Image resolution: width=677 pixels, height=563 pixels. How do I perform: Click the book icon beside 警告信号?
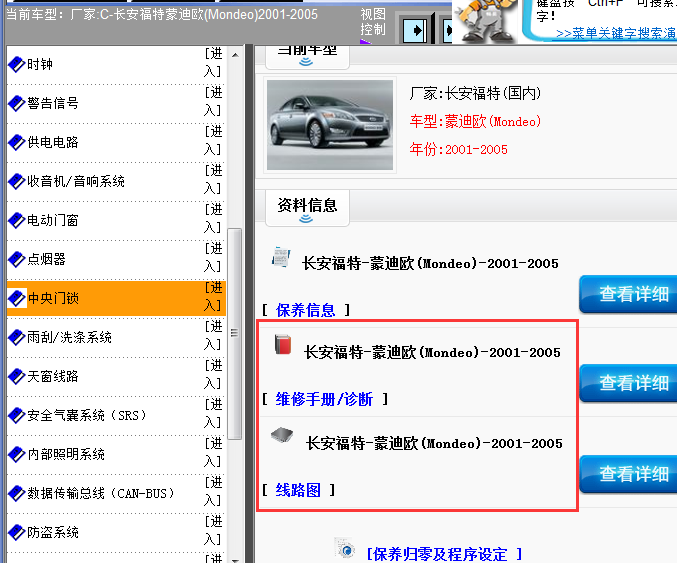click(17, 104)
